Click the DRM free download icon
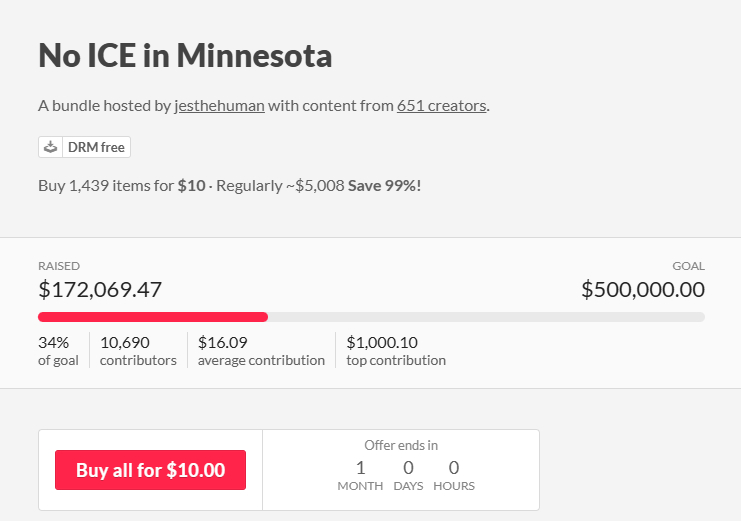Screen dimensions: 741x521 (x=50, y=147)
